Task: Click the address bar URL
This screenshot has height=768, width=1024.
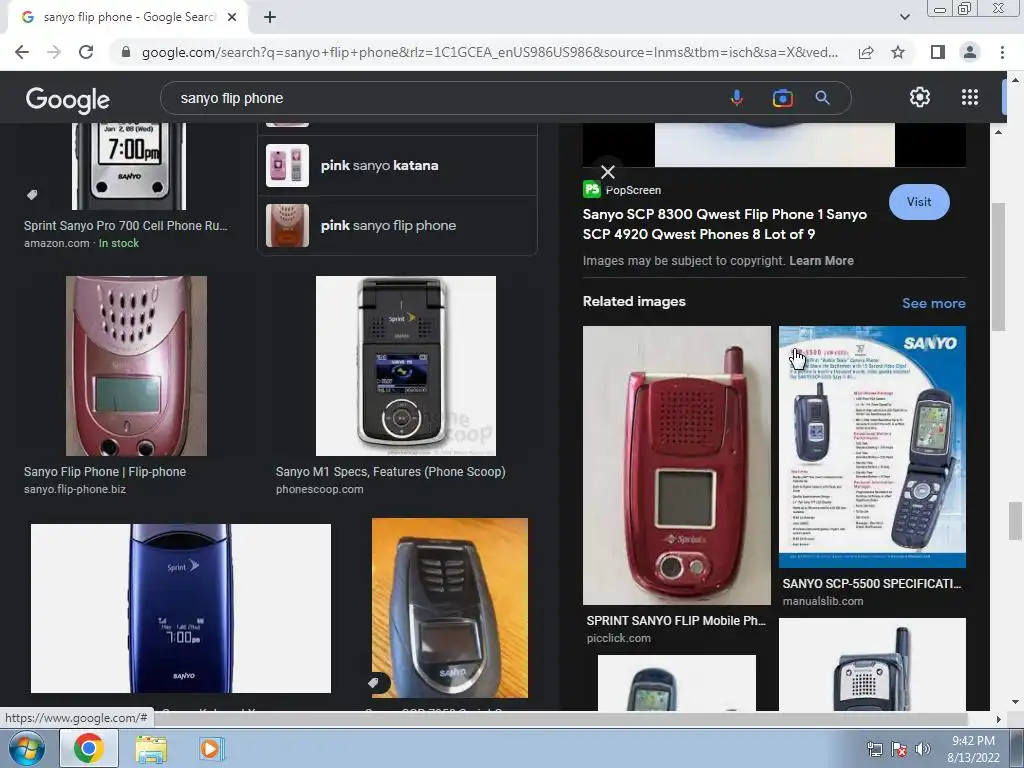Action: point(490,52)
